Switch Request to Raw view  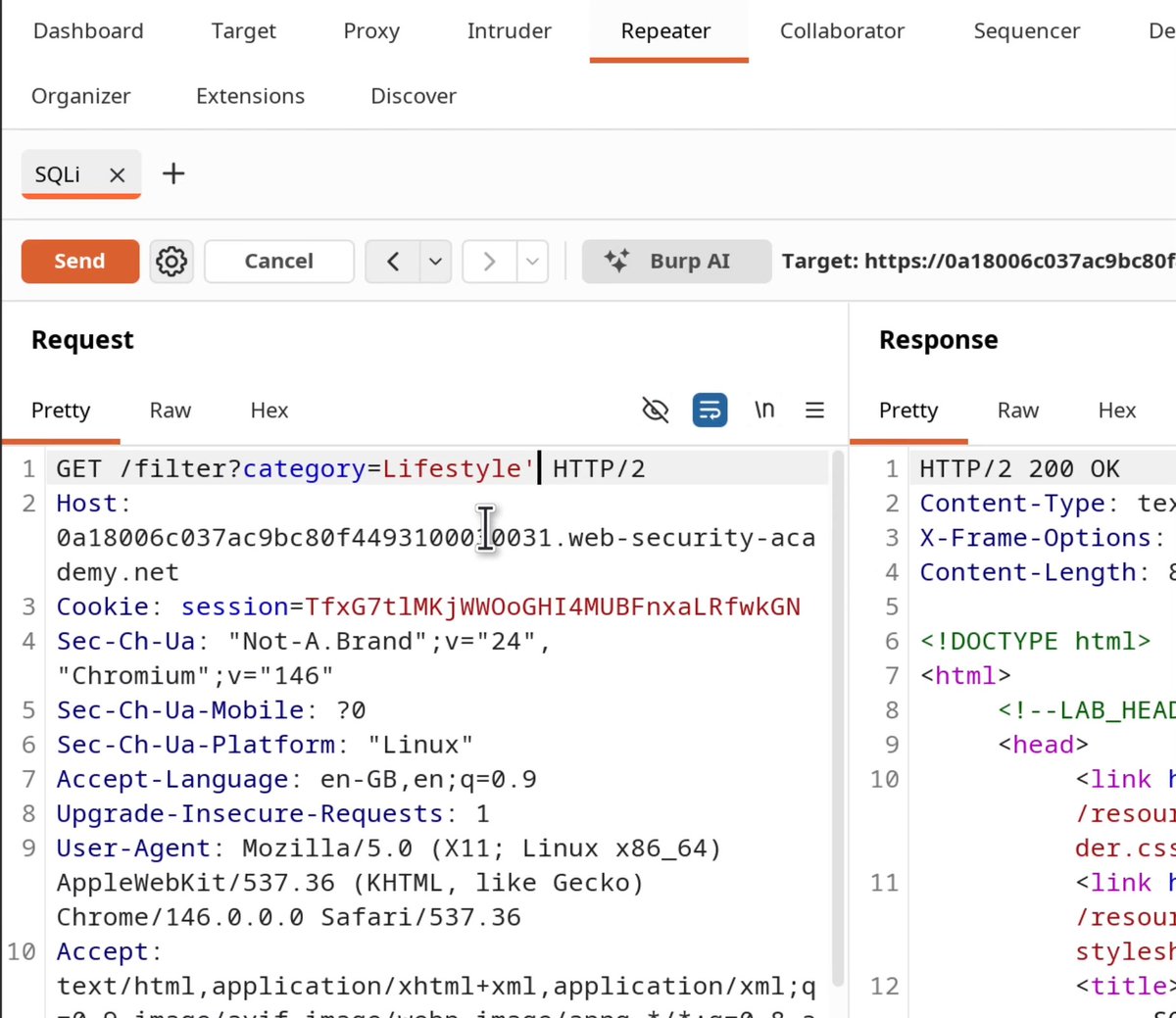pyautogui.click(x=171, y=411)
